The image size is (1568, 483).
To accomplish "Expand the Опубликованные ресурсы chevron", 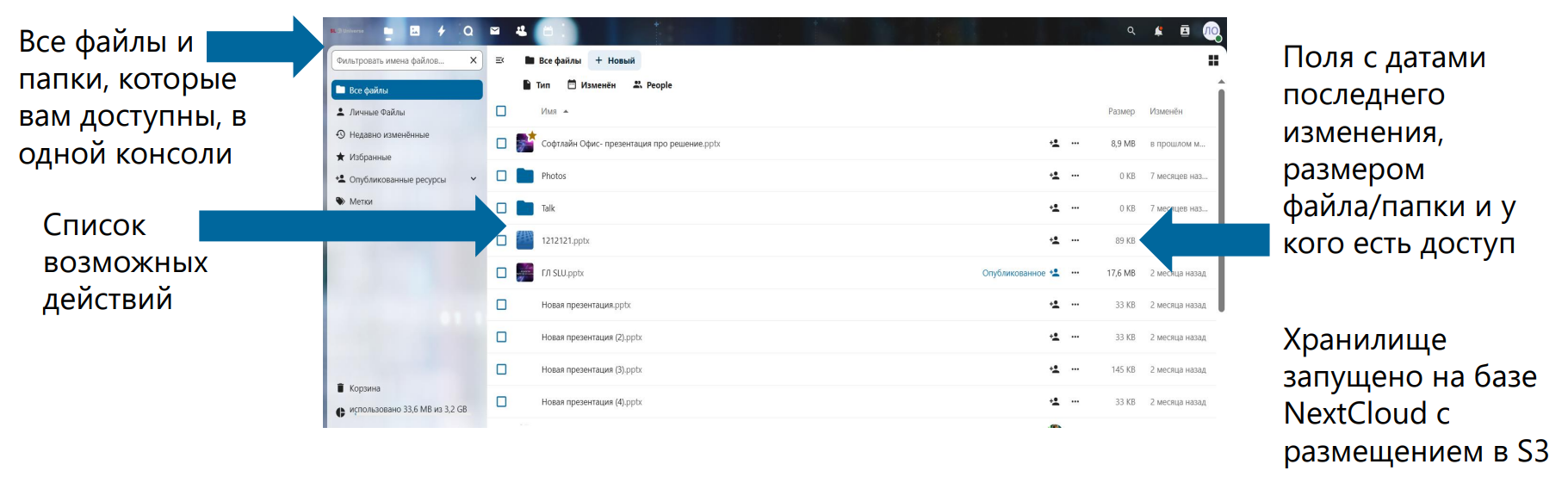I will click(x=473, y=179).
